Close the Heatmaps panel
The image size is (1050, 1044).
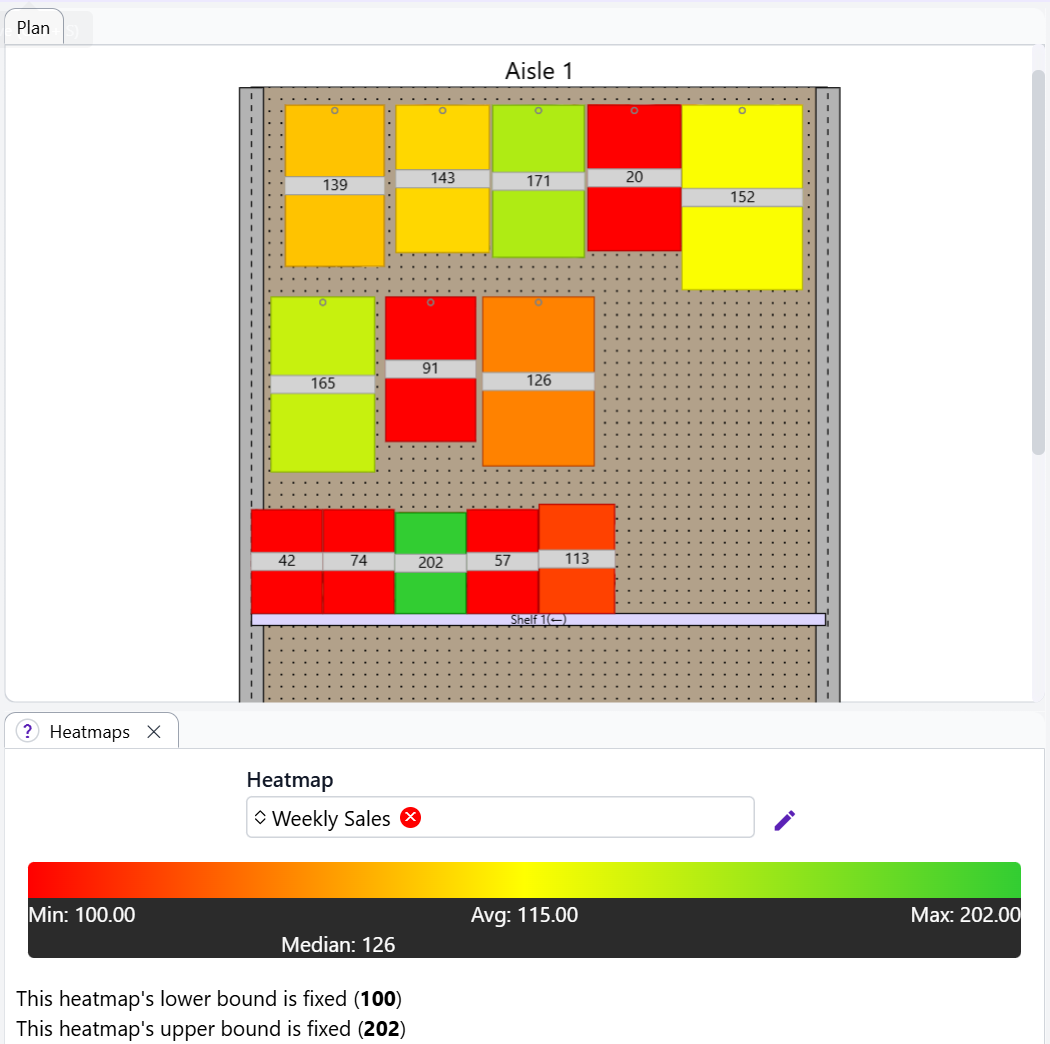point(154,731)
